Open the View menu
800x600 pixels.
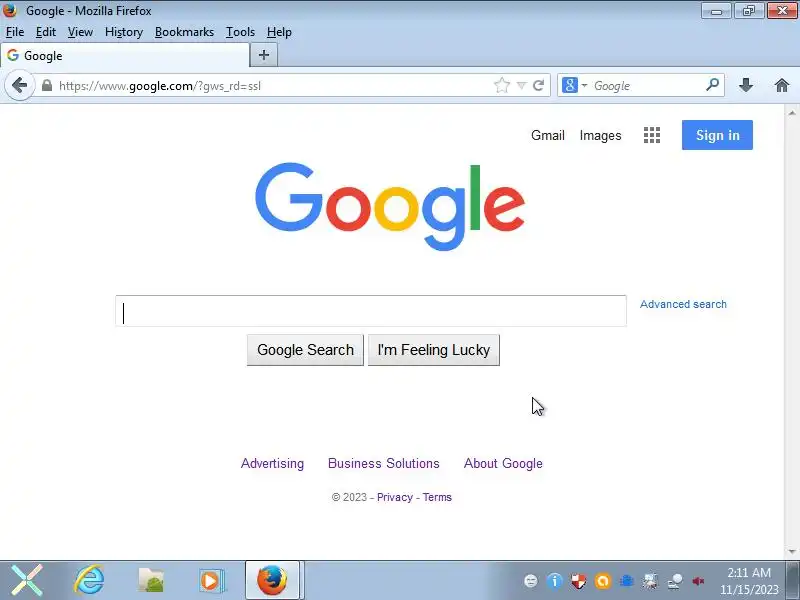[x=80, y=32]
